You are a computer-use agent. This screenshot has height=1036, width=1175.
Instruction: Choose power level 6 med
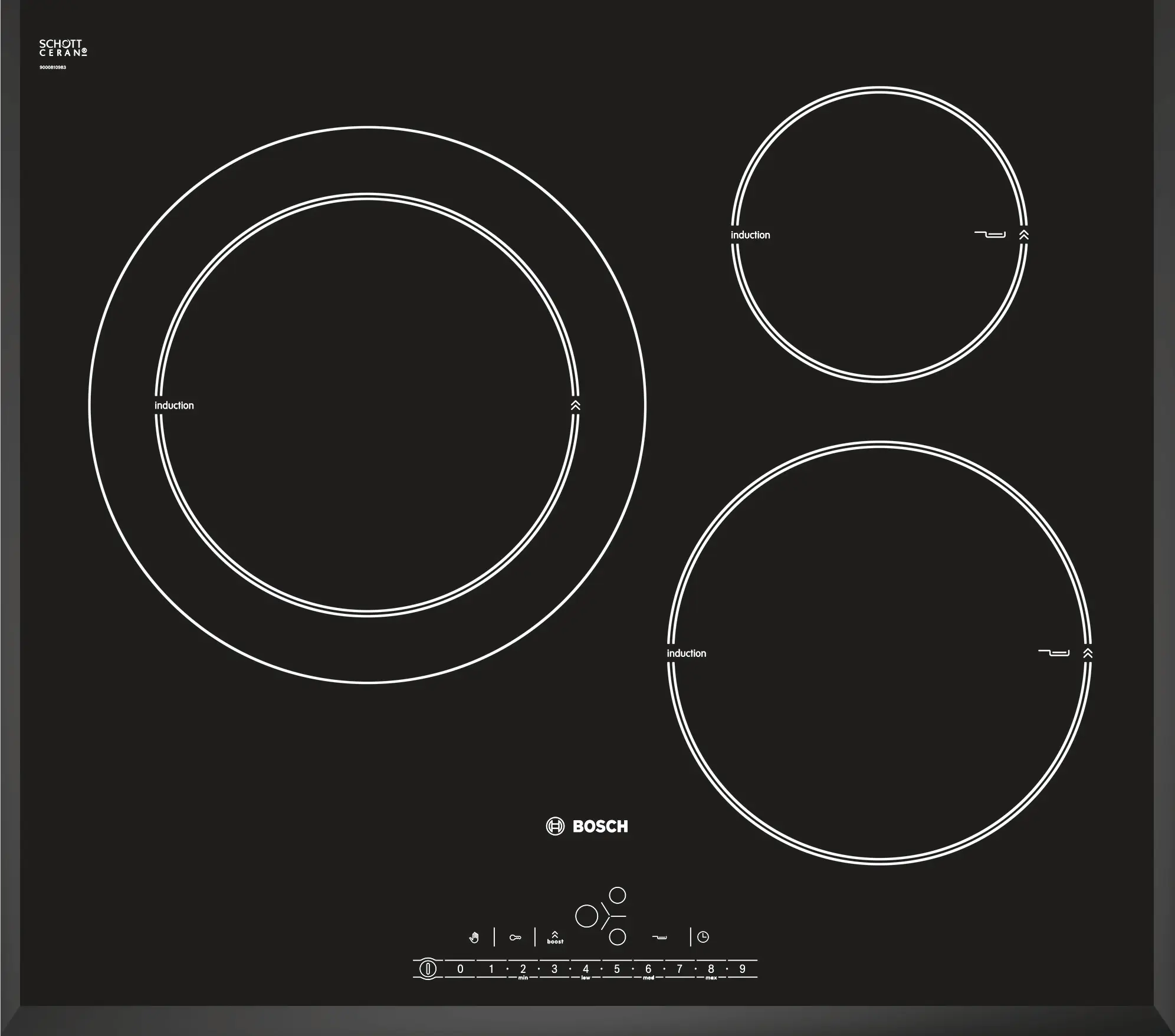[x=648, y=969]
